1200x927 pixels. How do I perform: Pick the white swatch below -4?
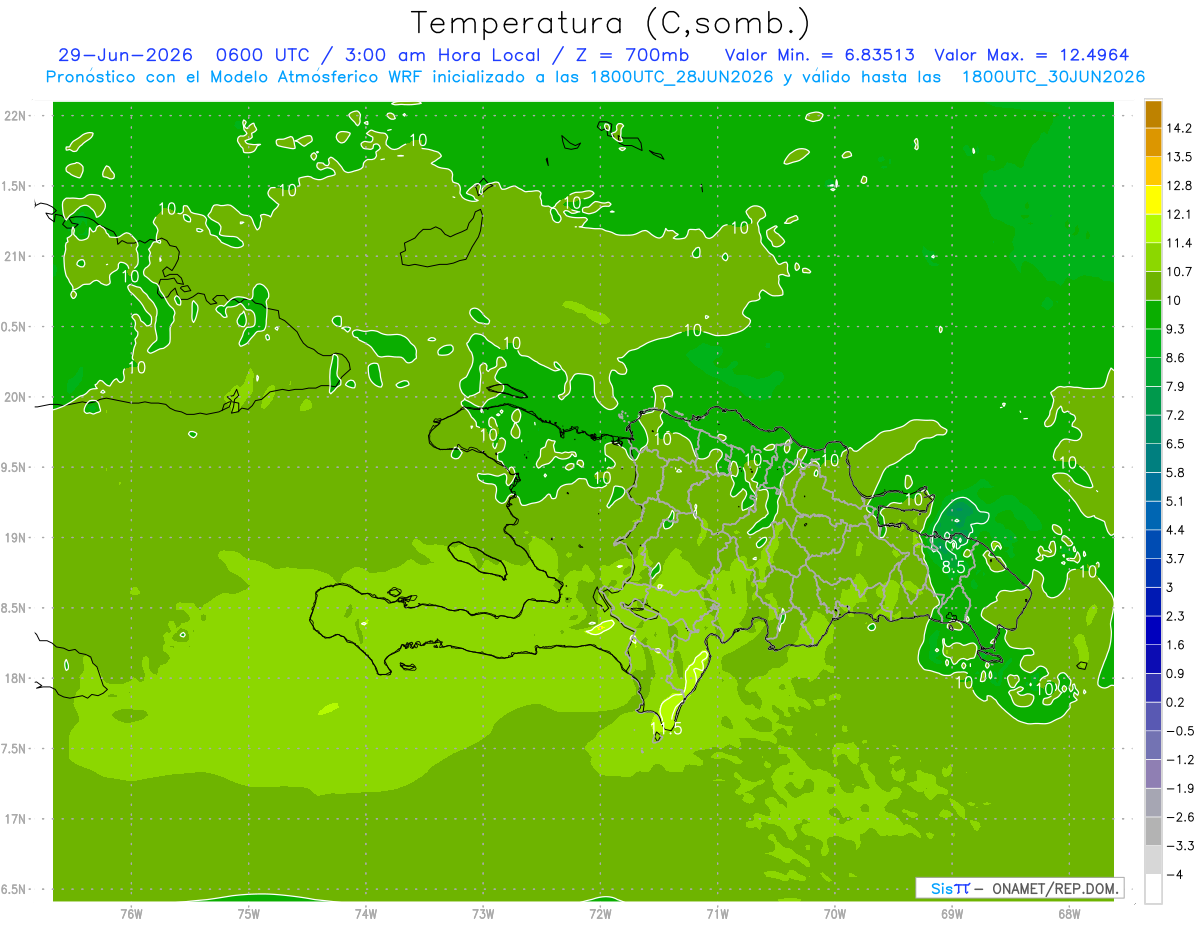tap(1153, 889)
